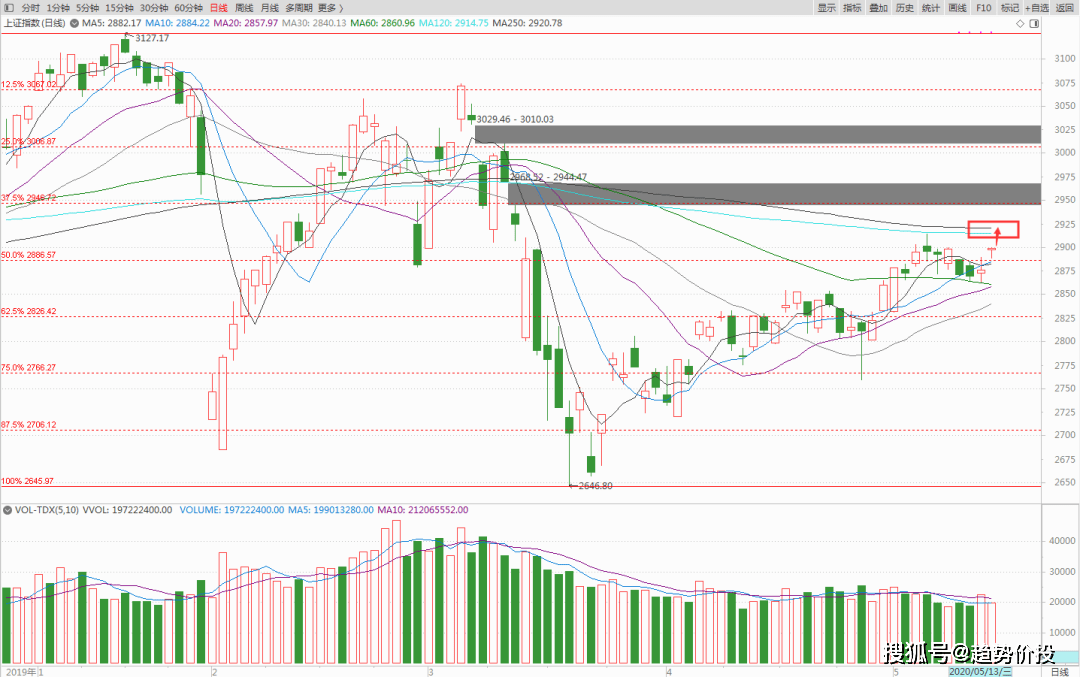This screenshot has width=1080, height=677.
Task: Click the red upward arrow annotation
Action: coord(996,236)
